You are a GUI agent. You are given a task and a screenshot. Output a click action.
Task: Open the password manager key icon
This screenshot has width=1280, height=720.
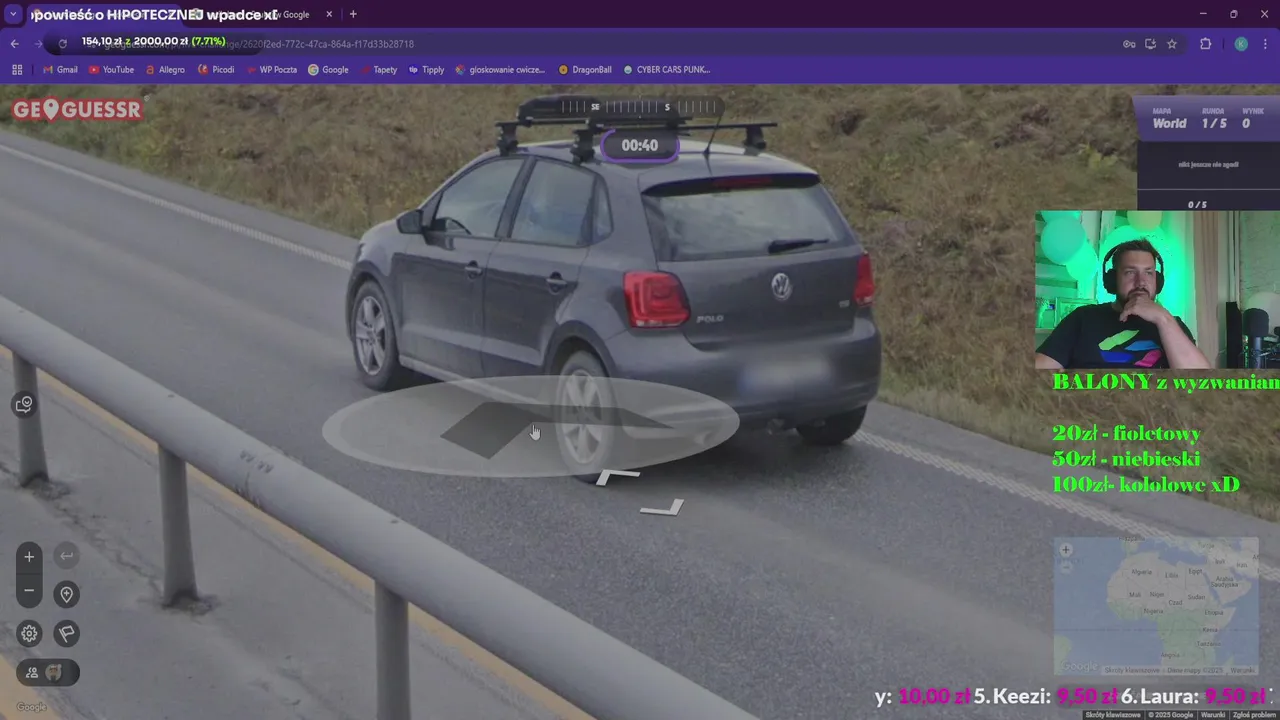click(1129, 44)
